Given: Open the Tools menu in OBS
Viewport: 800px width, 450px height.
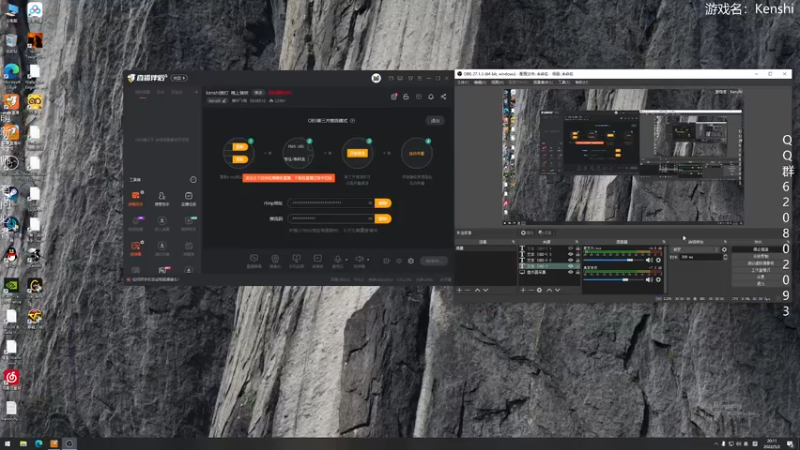Looking at the screenshot, I should coord(564,82).
